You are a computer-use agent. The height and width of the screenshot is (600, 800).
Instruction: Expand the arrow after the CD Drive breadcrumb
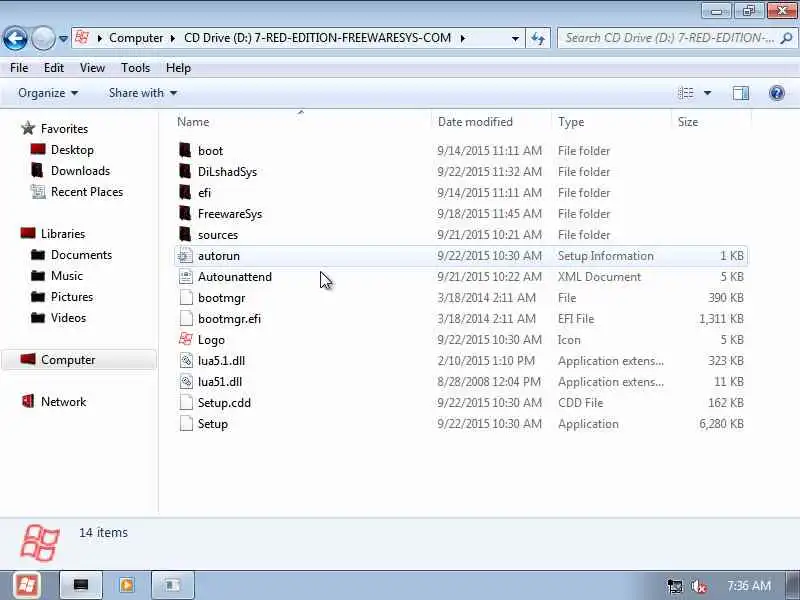(x=462, y=38)
